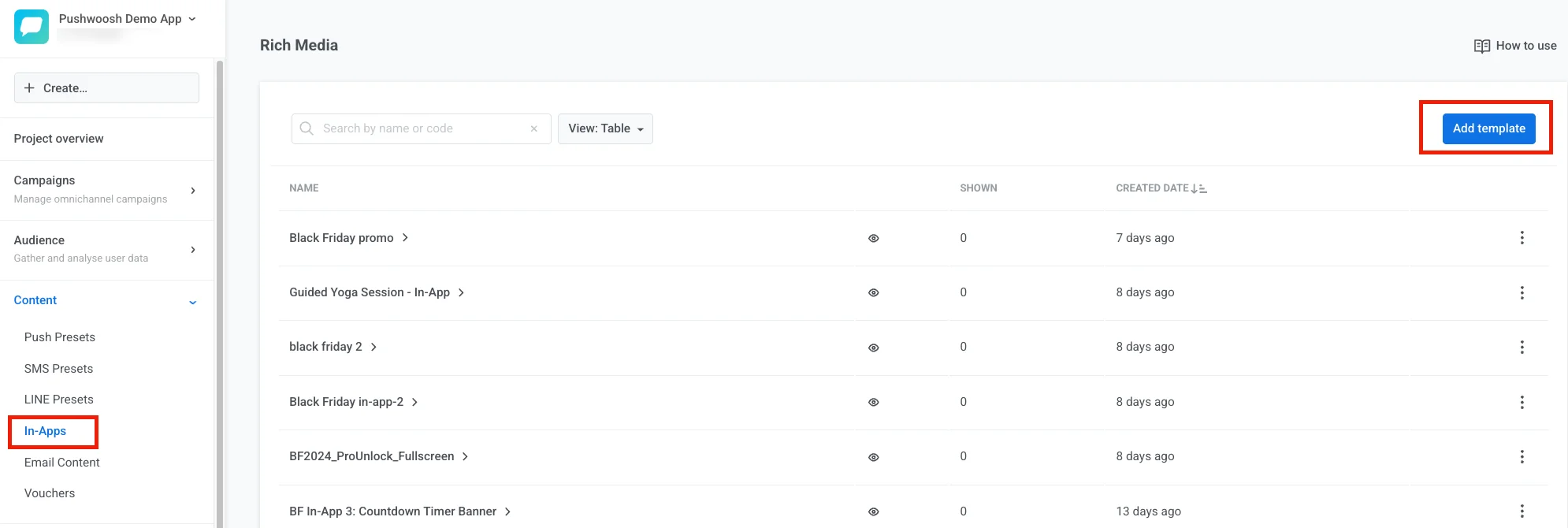Clear the search field with the x icon
The image size is (1568, 528).
click(534, 128)
